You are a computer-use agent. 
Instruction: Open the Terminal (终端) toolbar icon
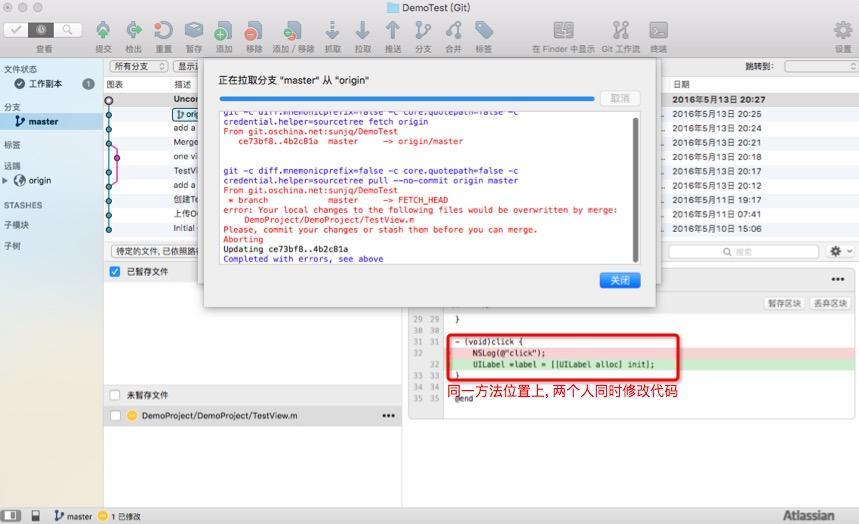pos(658,31)
